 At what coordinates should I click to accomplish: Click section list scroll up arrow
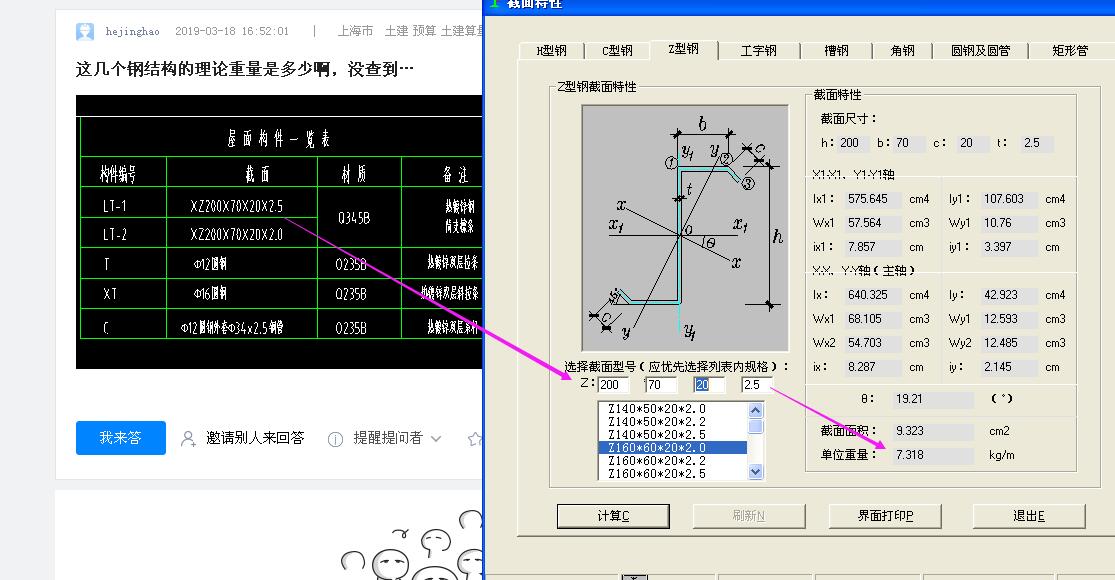(x=756, y=410)
